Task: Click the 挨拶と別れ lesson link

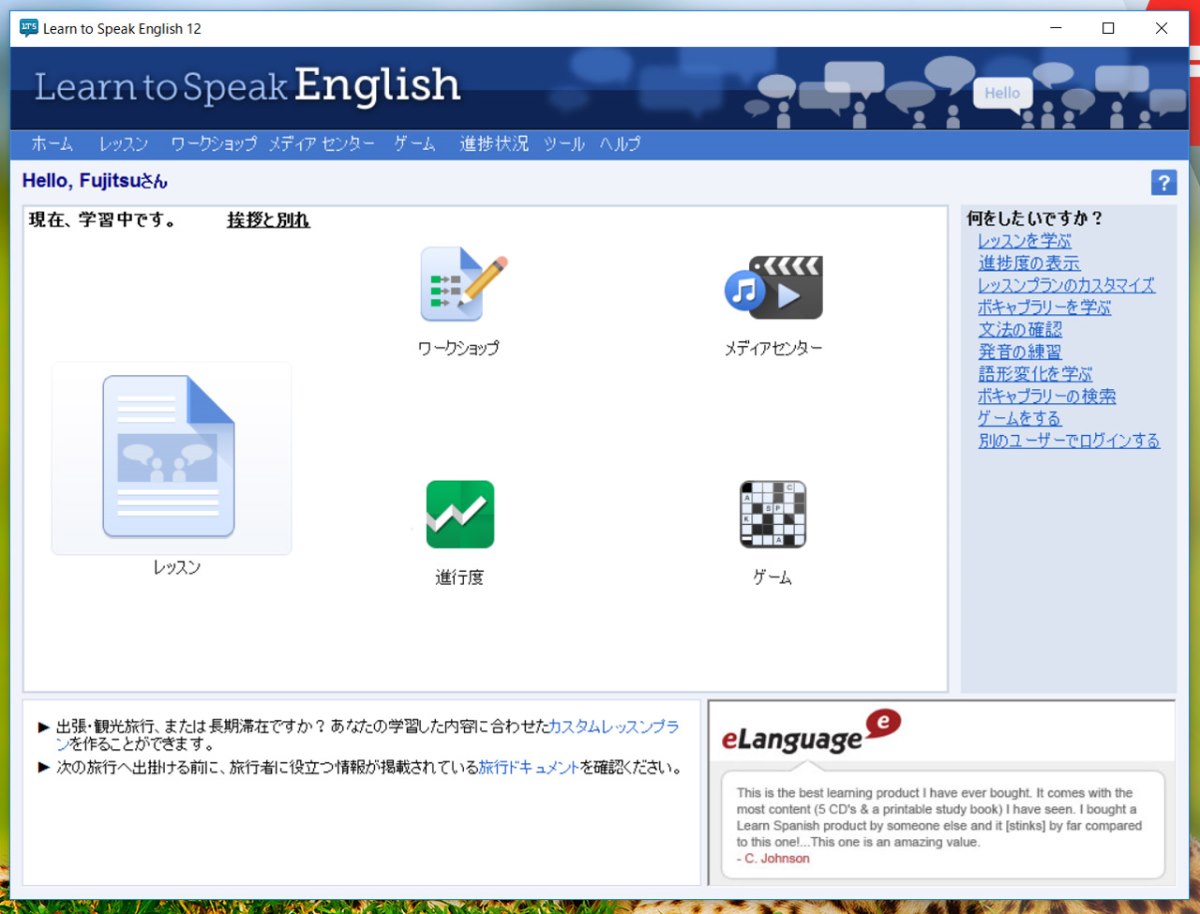Action: tap(266, 219)
